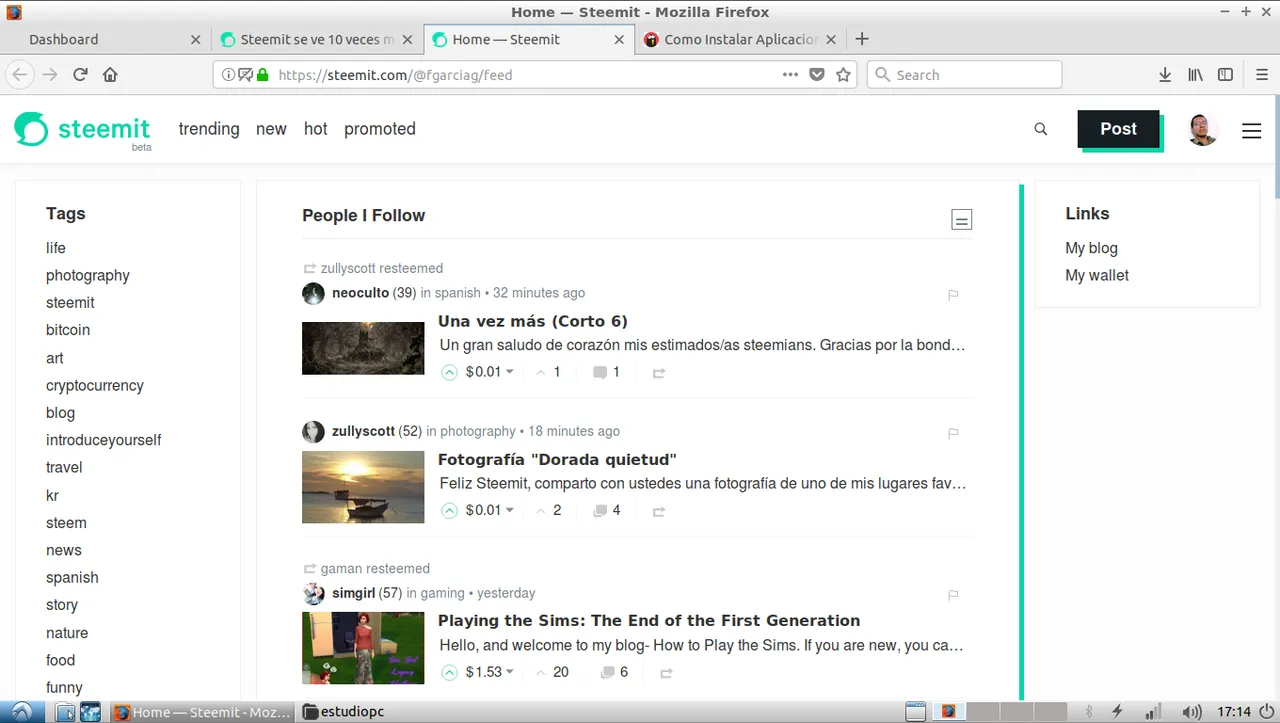
Task: Open the introduceyourself tag
Action: (103, 440)
